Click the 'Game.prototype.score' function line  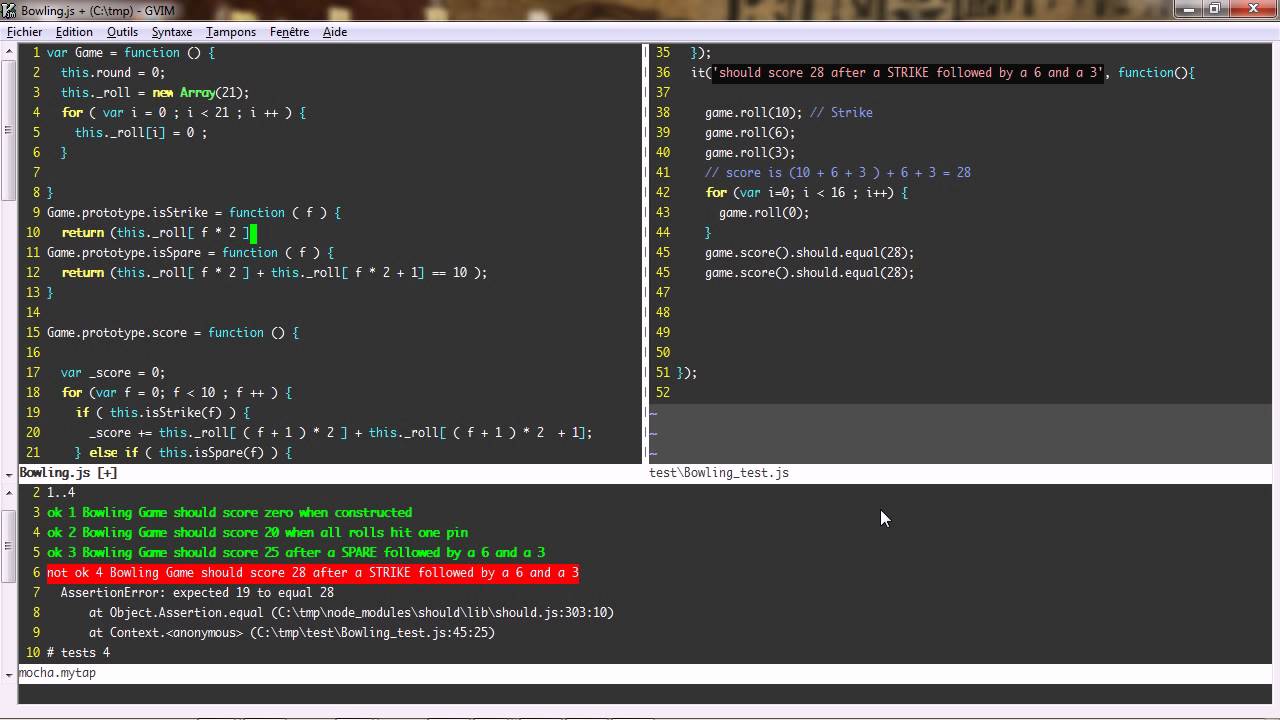[x=173, y=333]
